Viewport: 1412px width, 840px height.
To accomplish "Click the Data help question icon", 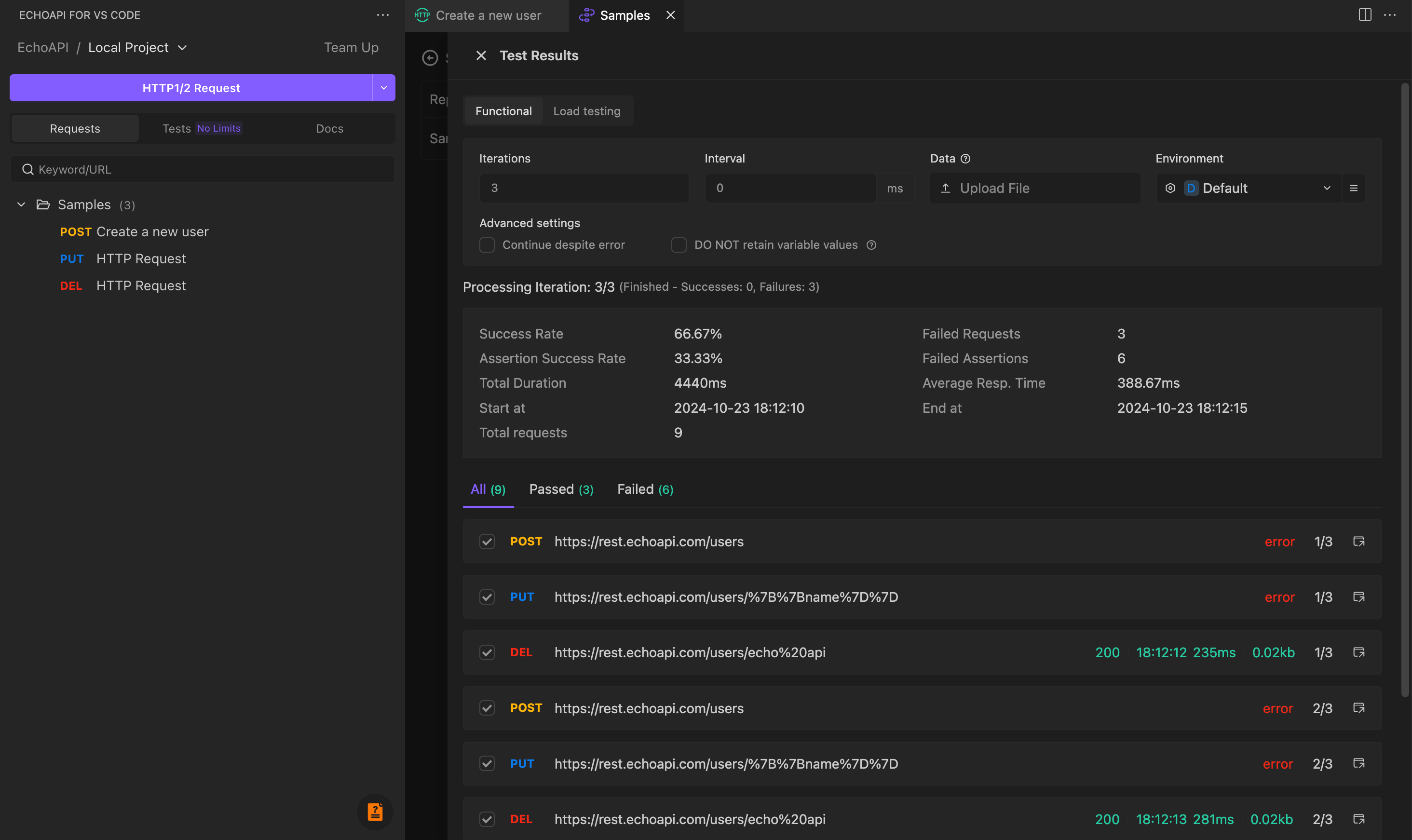I will tap(965, 159).
